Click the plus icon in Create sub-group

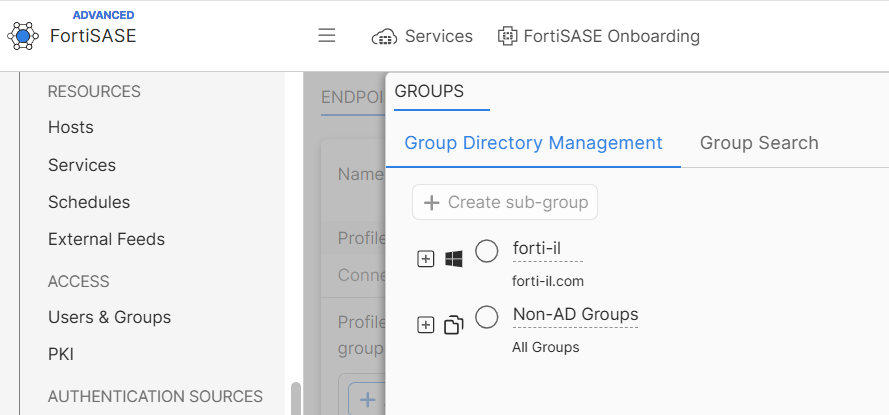pos(432,202)
